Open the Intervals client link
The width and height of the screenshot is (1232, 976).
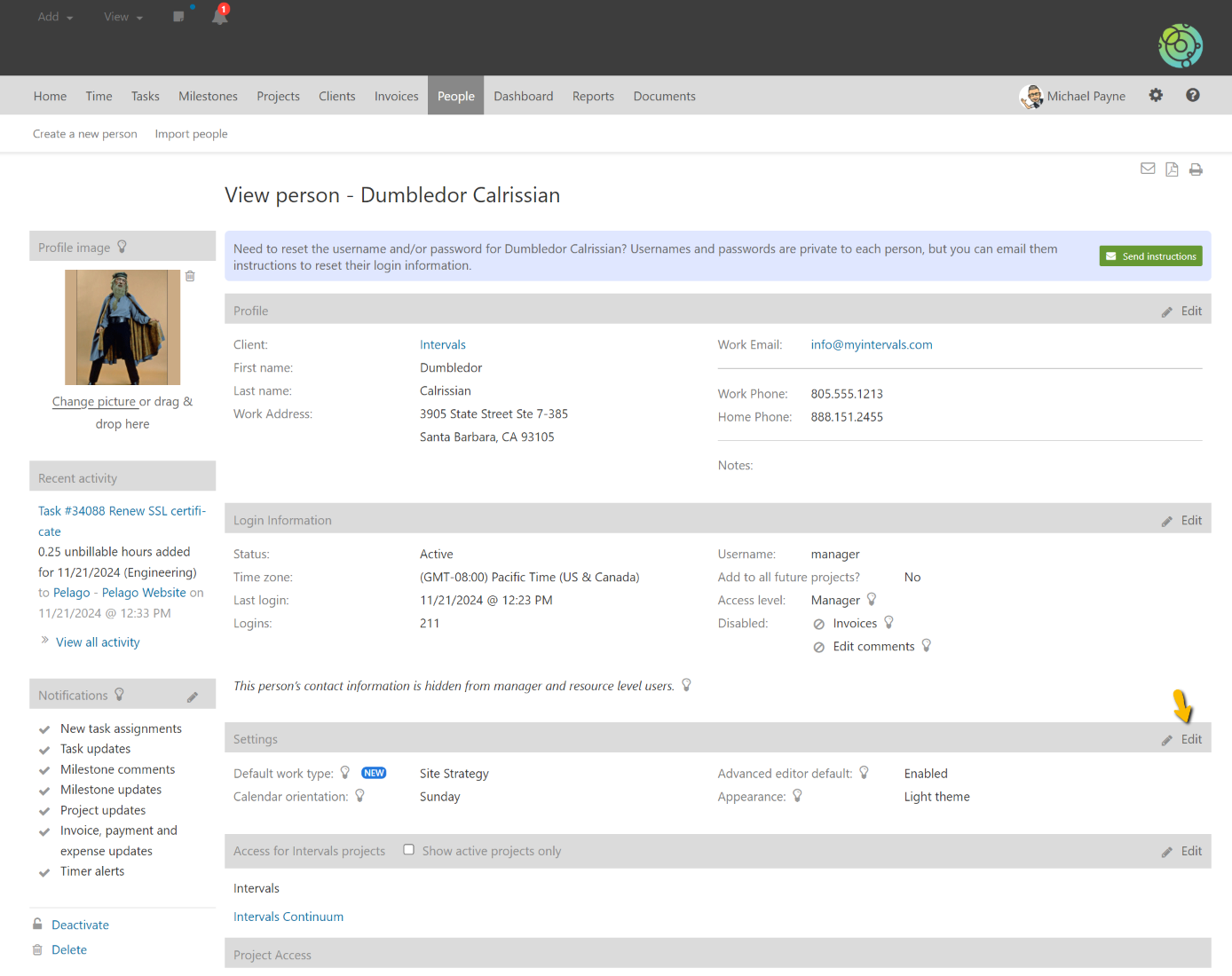pos(442,345)
